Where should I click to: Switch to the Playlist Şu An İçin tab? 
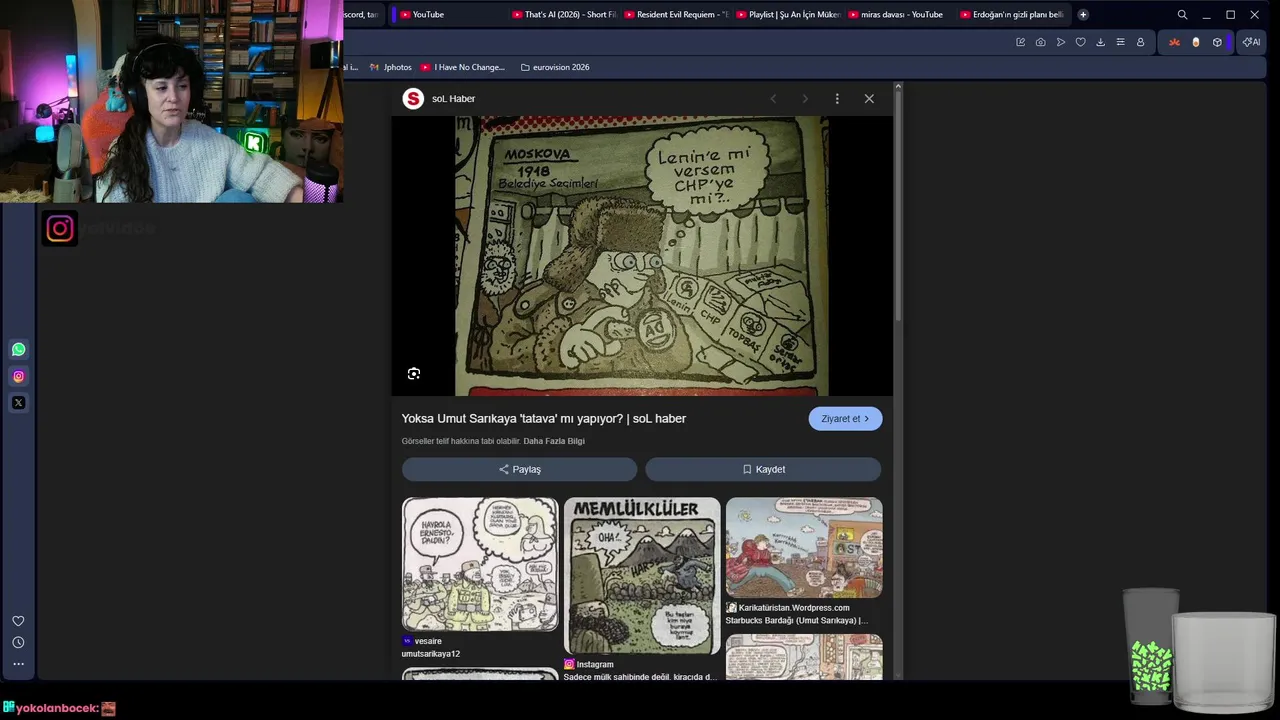(787, 15)
